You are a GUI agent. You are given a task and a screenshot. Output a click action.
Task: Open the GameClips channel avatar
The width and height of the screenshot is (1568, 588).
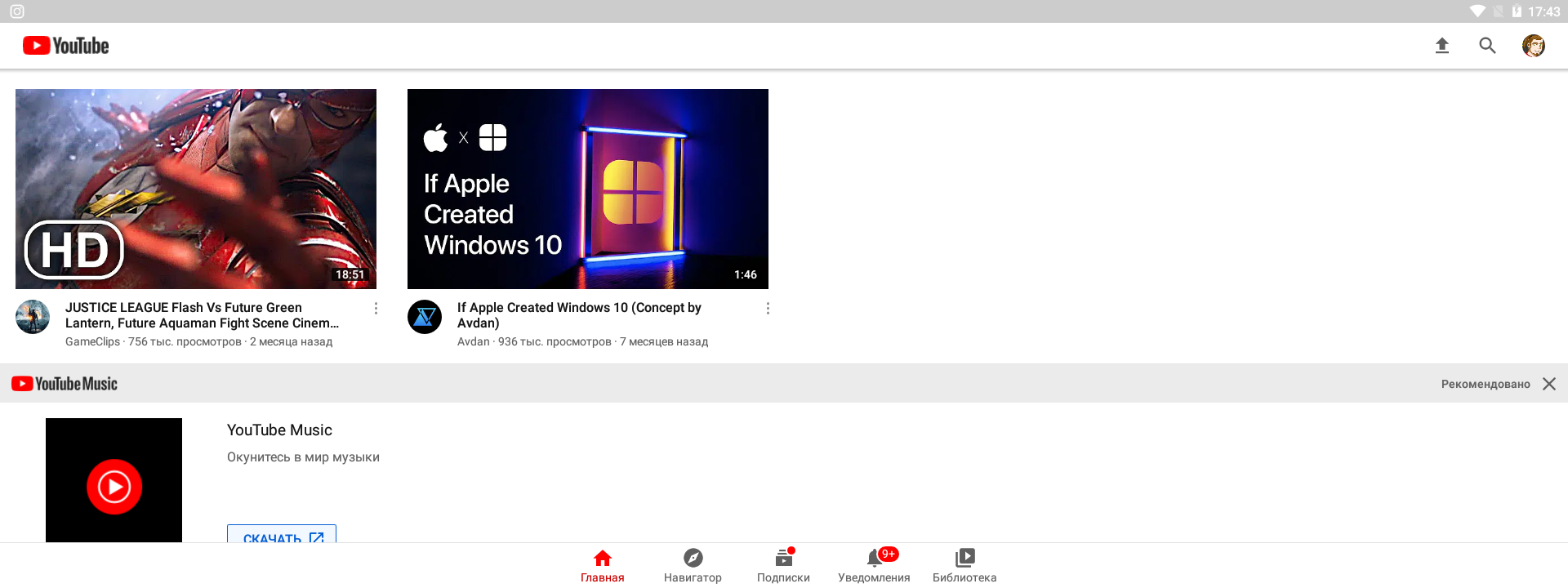coord(33,317)
